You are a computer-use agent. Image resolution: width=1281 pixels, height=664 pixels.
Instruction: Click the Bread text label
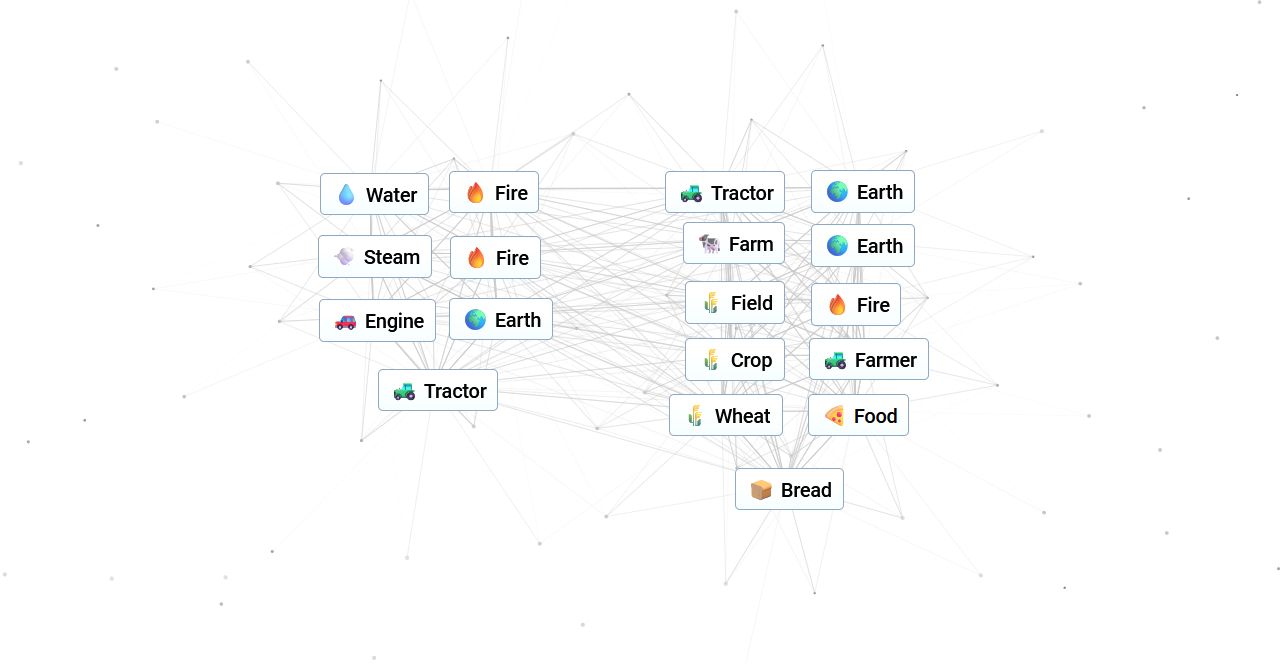click(x=806, y=490)
